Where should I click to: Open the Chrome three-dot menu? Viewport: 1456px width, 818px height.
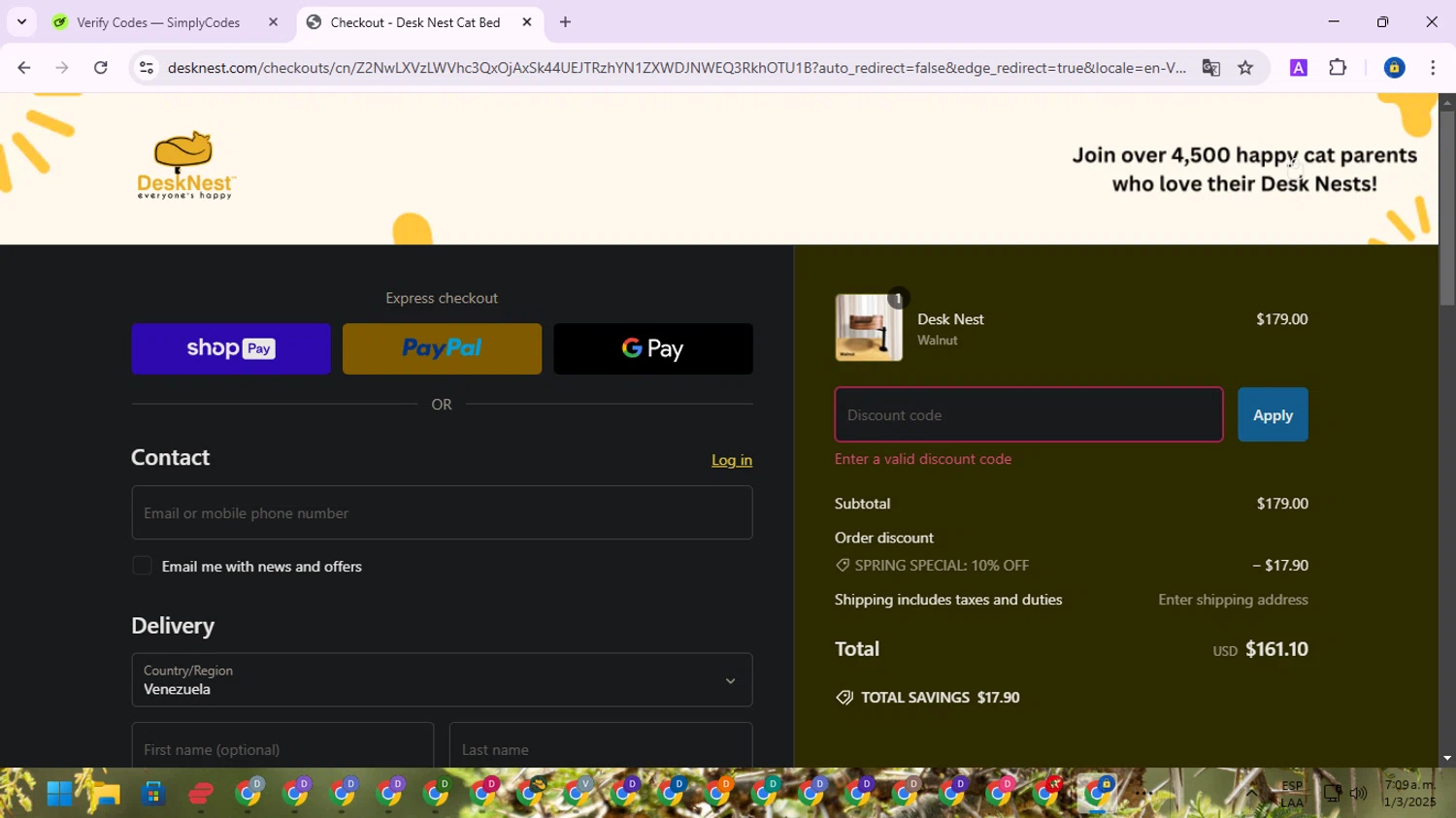[1433, 68]
